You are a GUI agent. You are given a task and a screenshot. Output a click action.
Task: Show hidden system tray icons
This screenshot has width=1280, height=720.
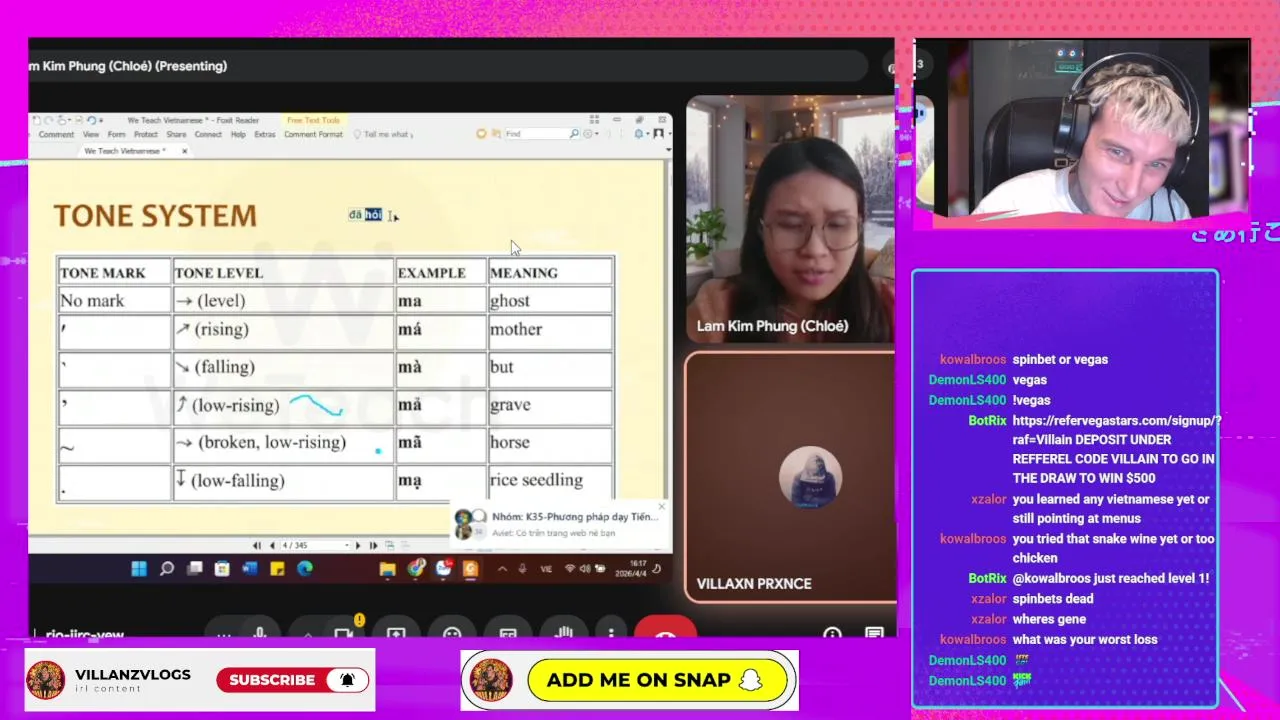coord(502,569)
